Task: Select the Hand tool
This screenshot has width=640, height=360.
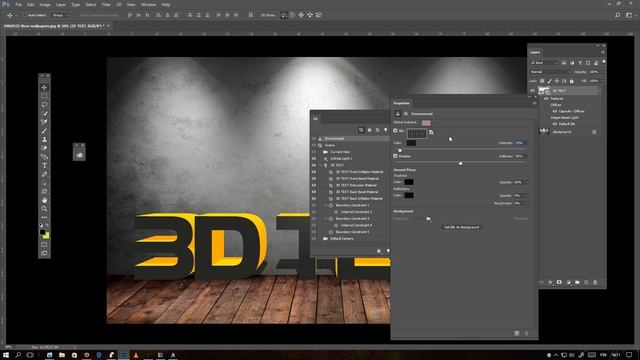Action: [x=44, y=200]
